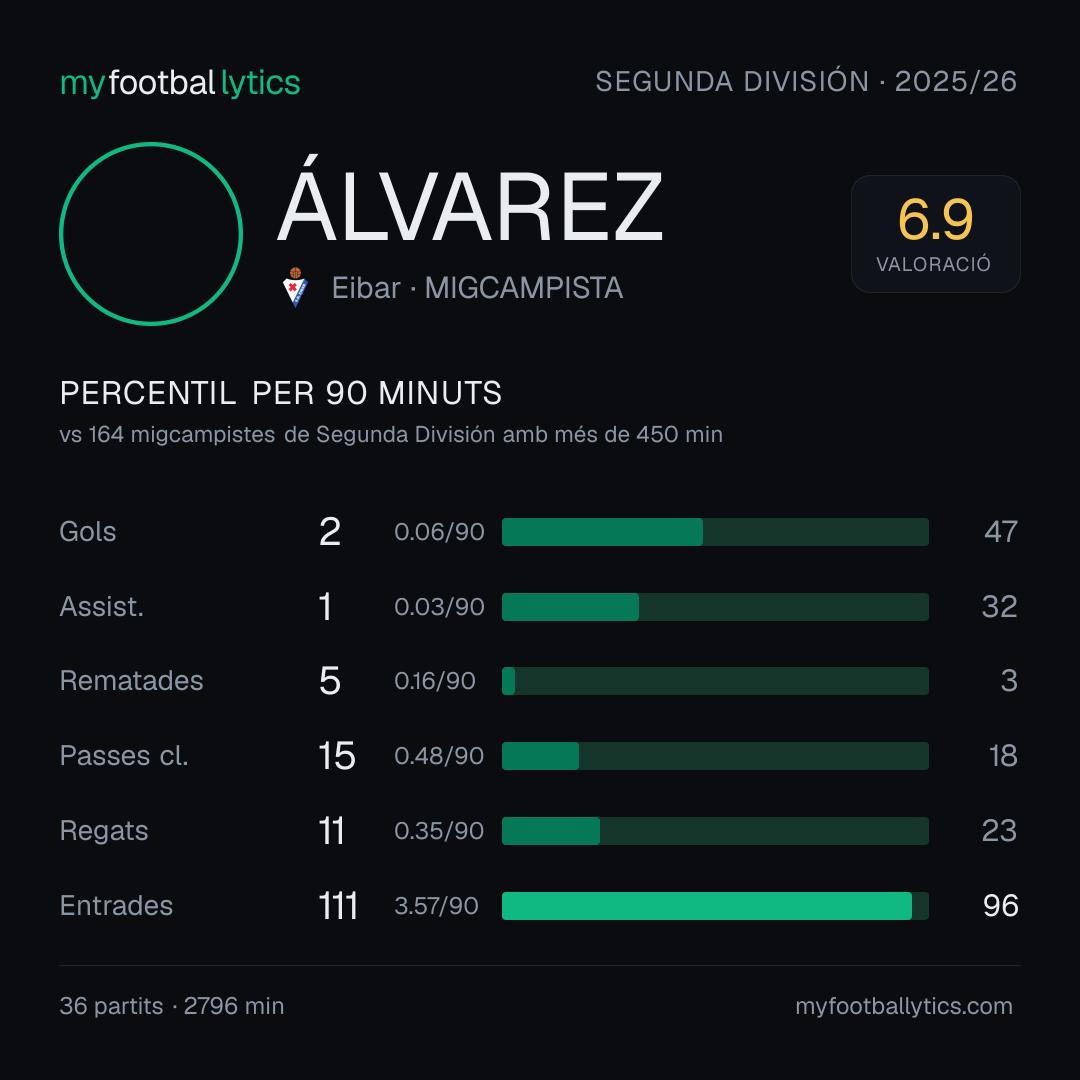Click the Entrades total of 111
The image size is (1080, 1080).
coord(338,906)
